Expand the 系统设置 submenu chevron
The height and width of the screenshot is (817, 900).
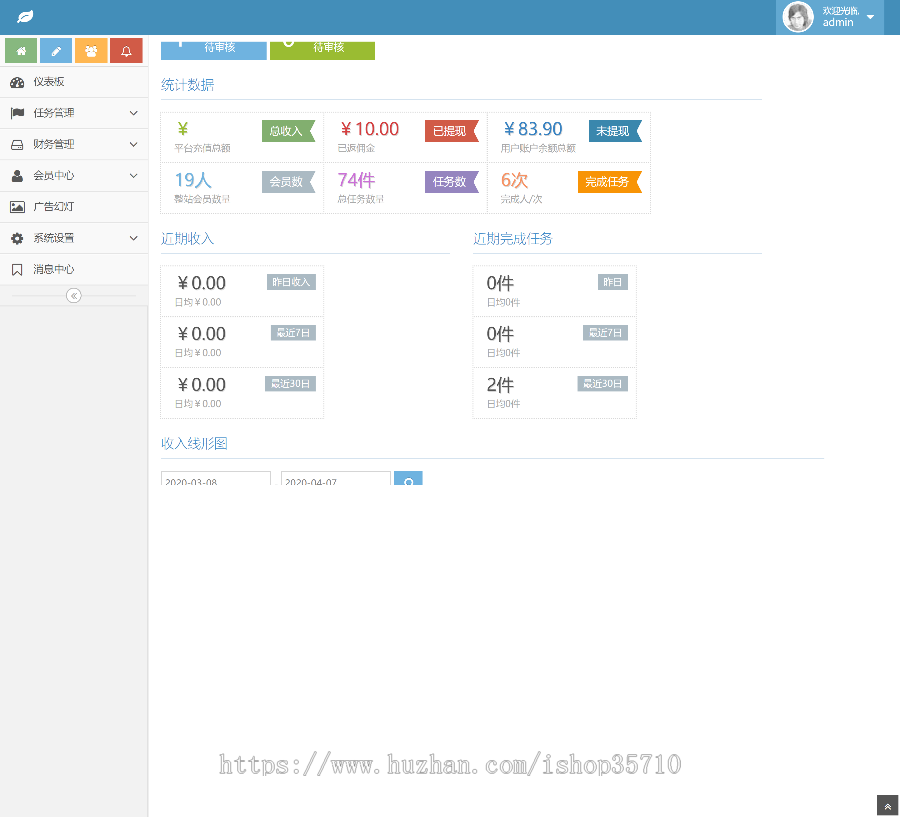(133, 238)
